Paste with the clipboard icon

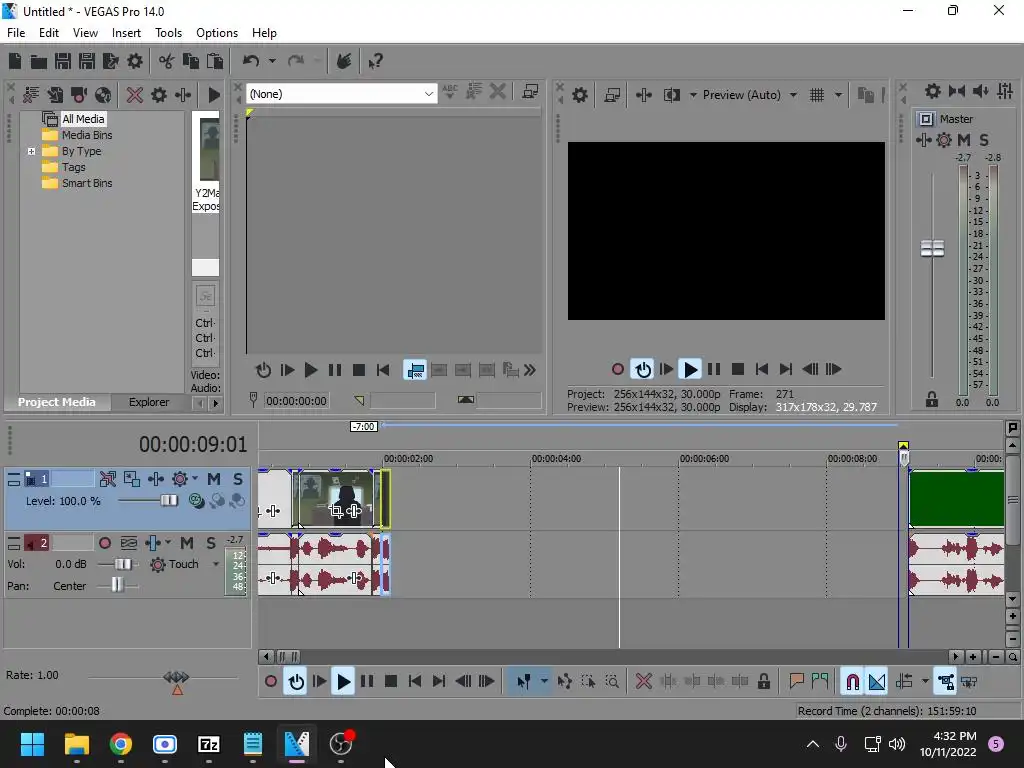coord(214,61)
